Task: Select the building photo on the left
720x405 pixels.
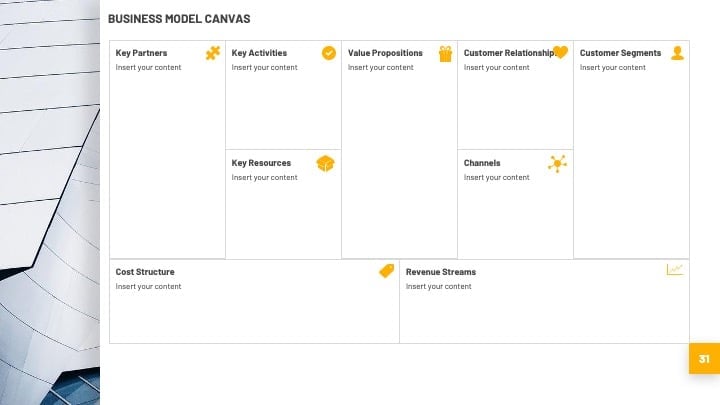Action: 50,202
